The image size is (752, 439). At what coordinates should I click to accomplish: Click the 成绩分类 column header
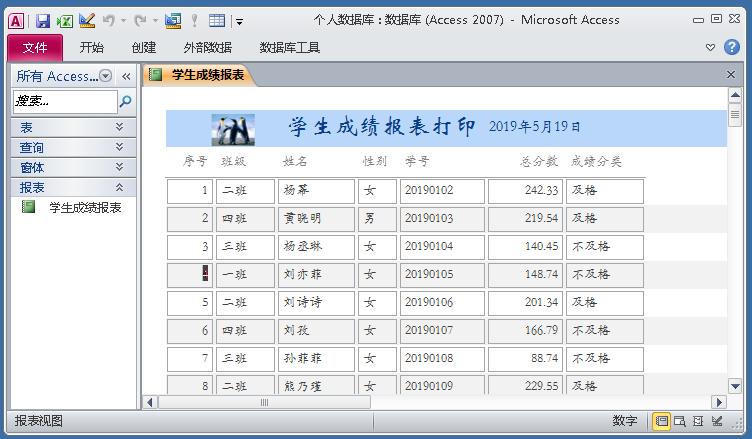coord(596,162)
